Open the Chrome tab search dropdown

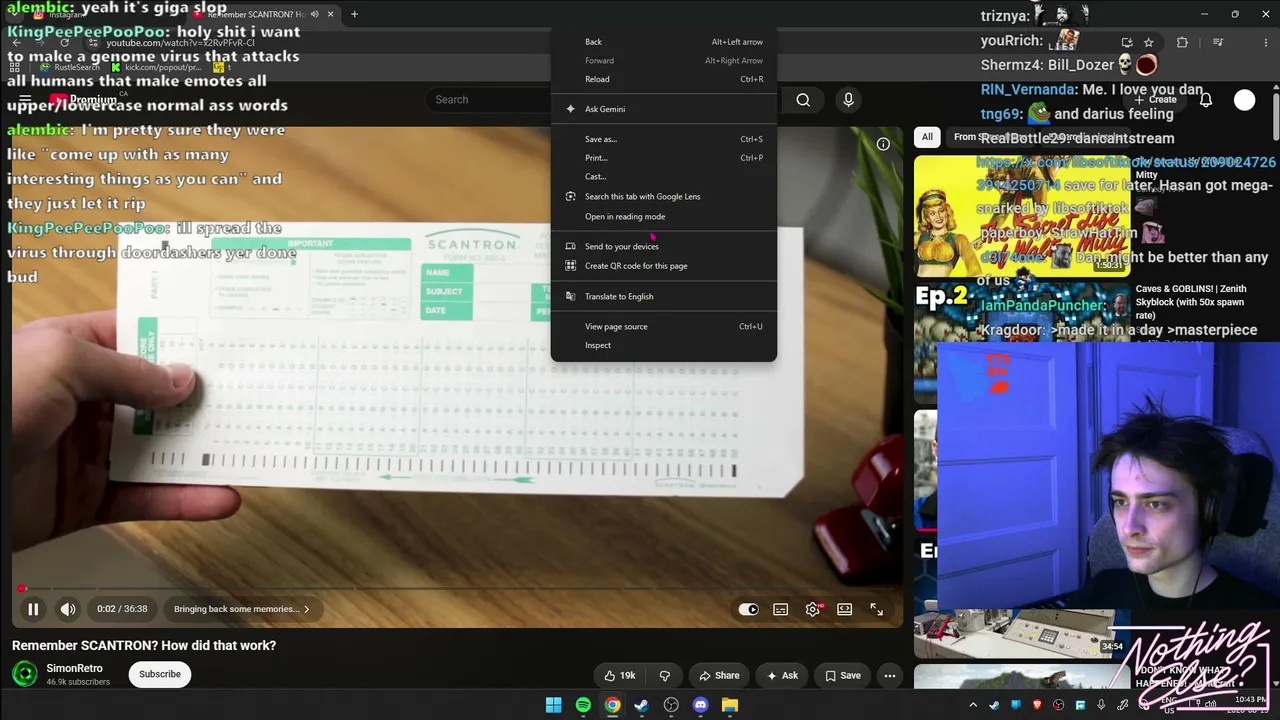(x=16, y=14)
